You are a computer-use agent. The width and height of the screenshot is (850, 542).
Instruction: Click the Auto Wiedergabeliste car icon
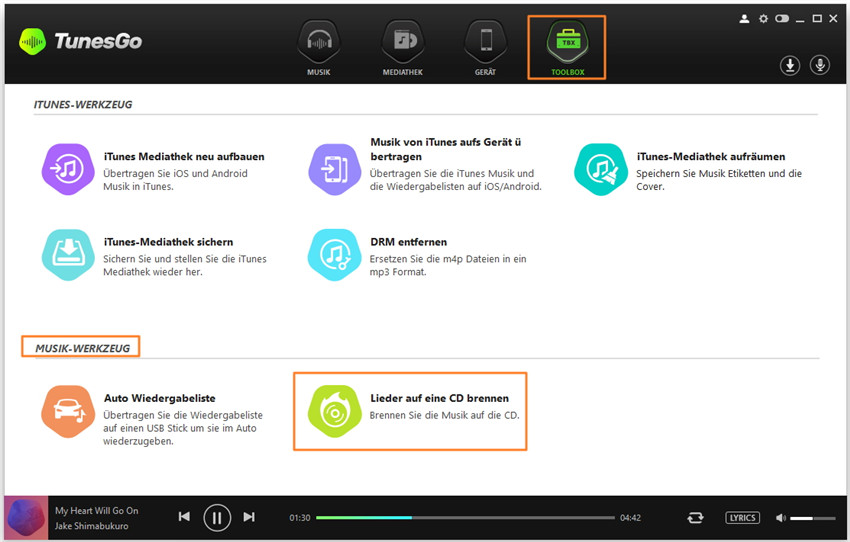pos(68,411)
